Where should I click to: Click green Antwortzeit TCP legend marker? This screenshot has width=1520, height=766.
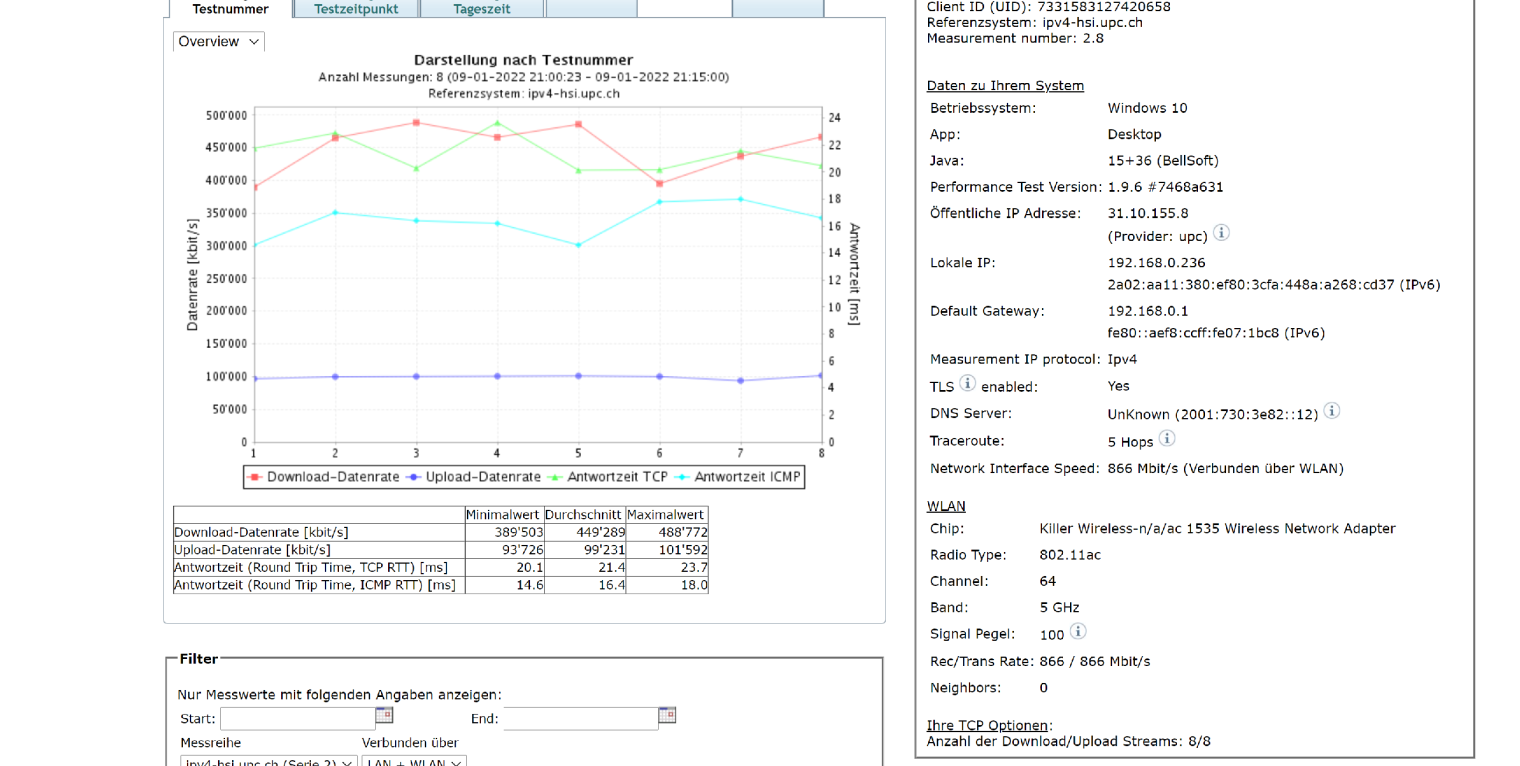[557, 477]
